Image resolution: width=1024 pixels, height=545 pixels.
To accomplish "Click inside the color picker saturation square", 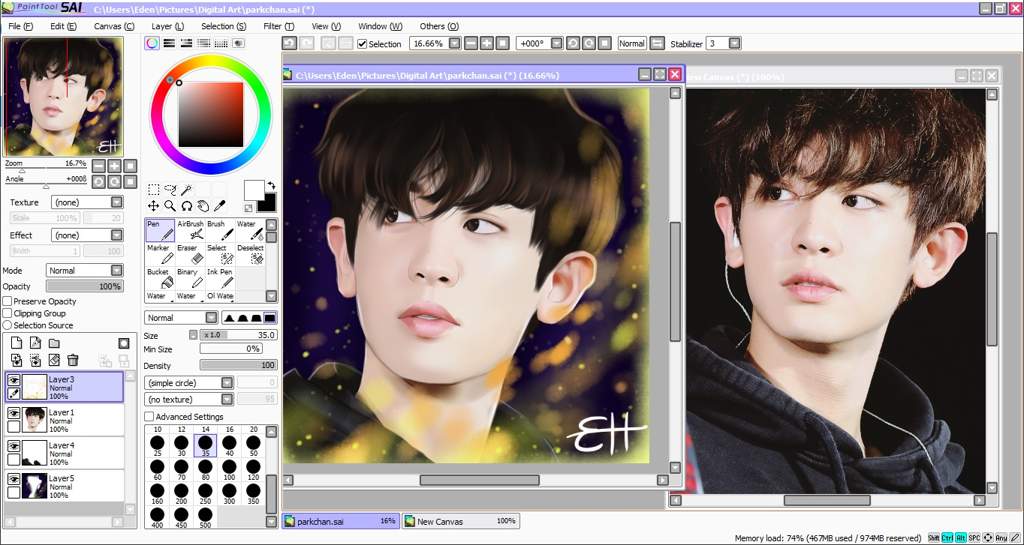I will 210,114.
